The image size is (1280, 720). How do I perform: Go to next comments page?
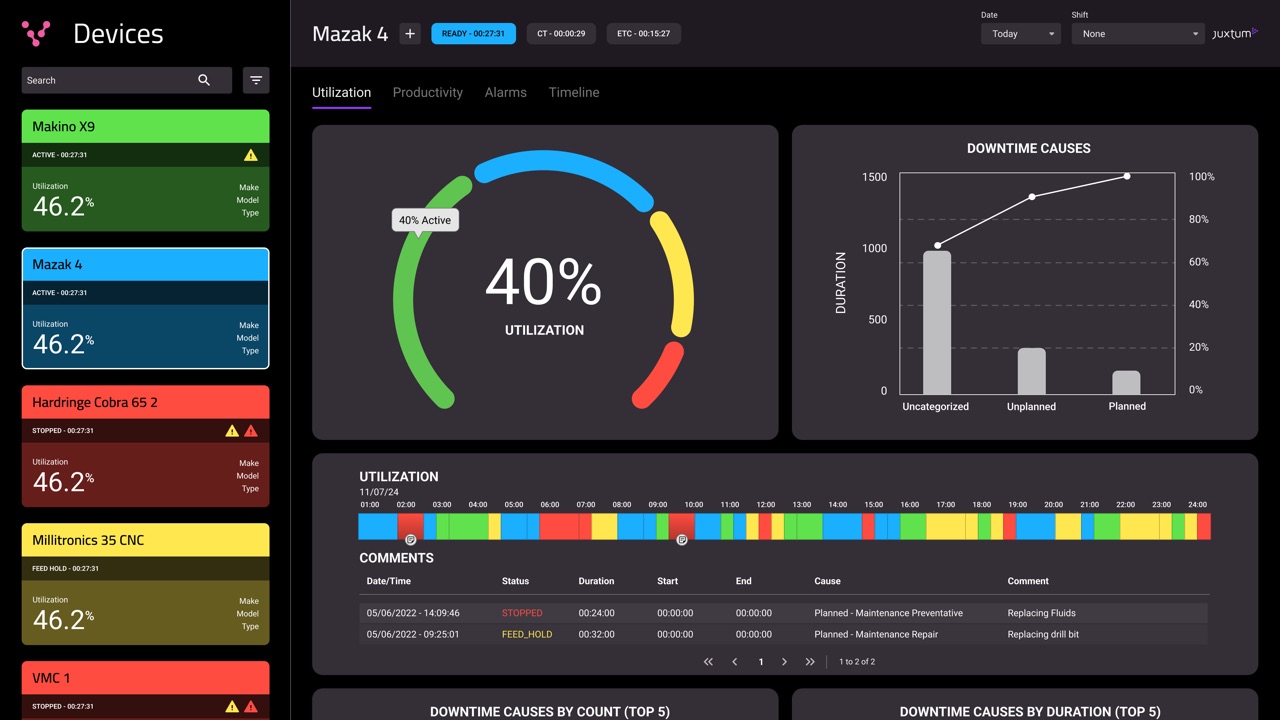point(784,662)
